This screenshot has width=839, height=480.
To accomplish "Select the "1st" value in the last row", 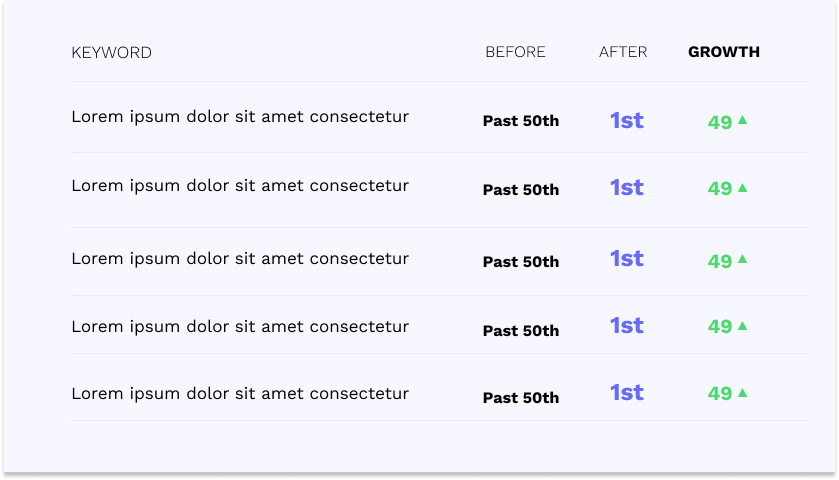I will [627, 392].
